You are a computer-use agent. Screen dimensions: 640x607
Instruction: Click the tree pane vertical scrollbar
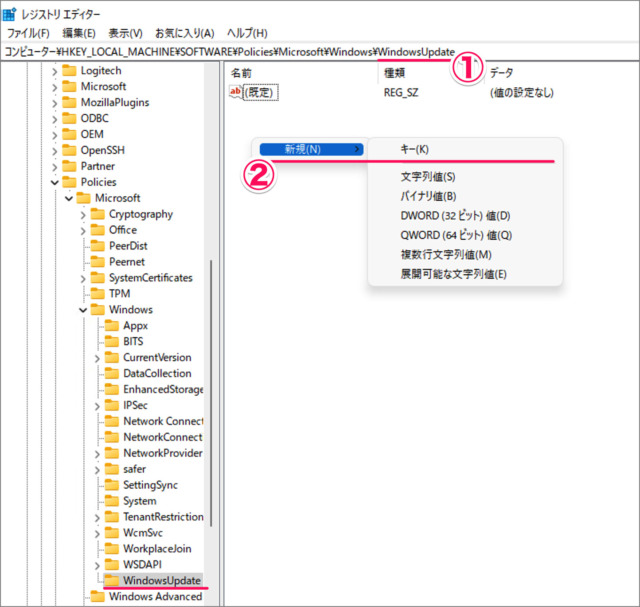211,392
